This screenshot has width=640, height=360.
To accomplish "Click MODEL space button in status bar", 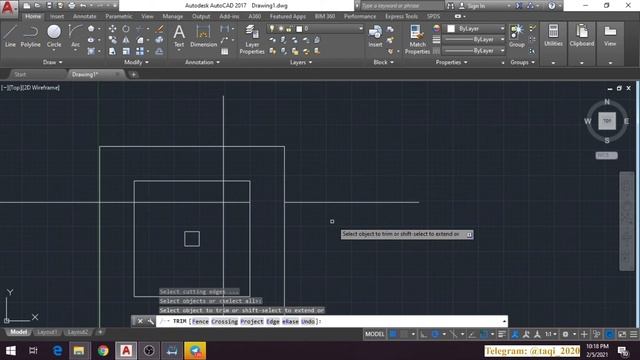I will click(374, 334).
